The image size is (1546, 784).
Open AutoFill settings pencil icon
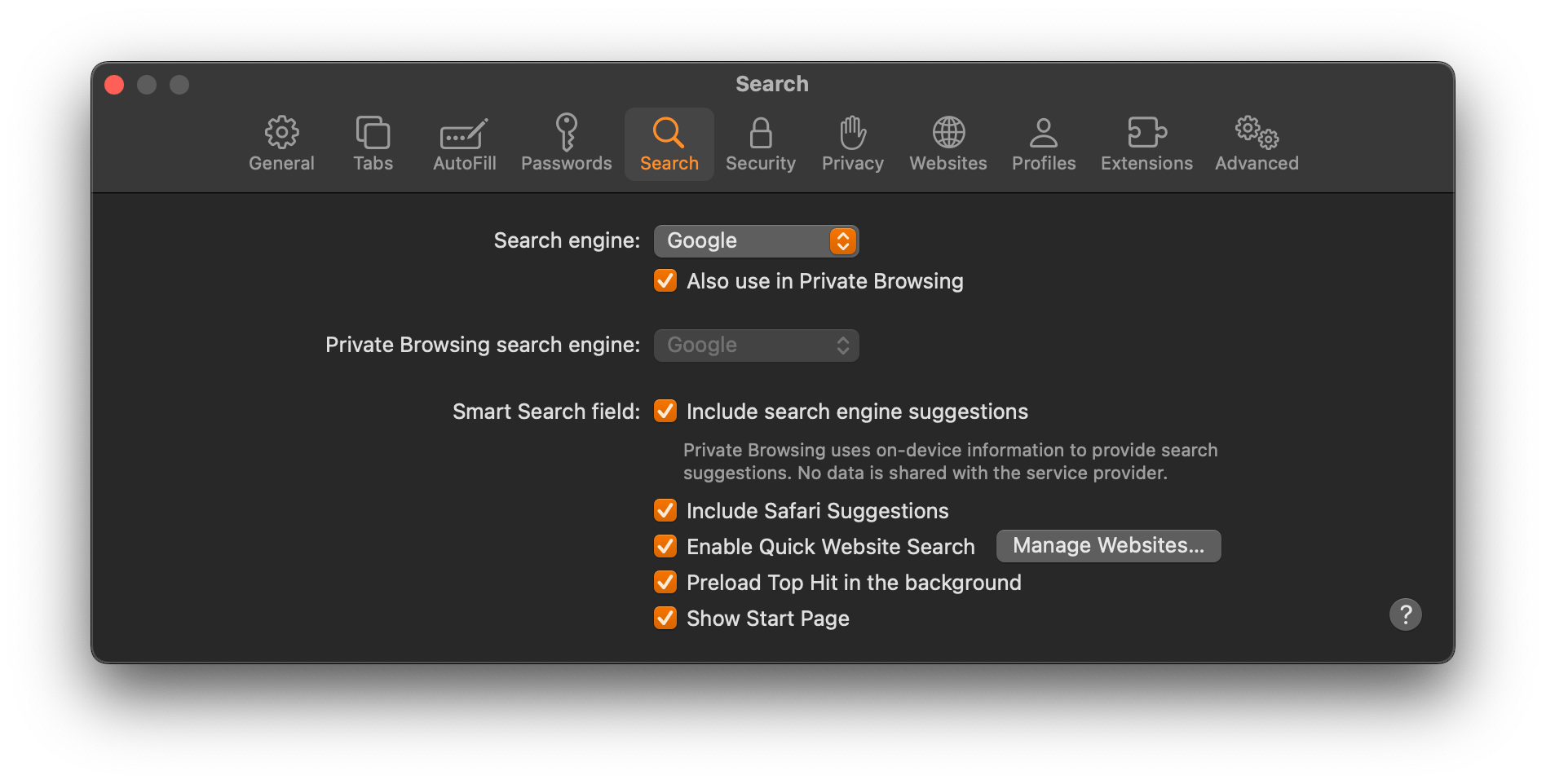coord(464,134)
